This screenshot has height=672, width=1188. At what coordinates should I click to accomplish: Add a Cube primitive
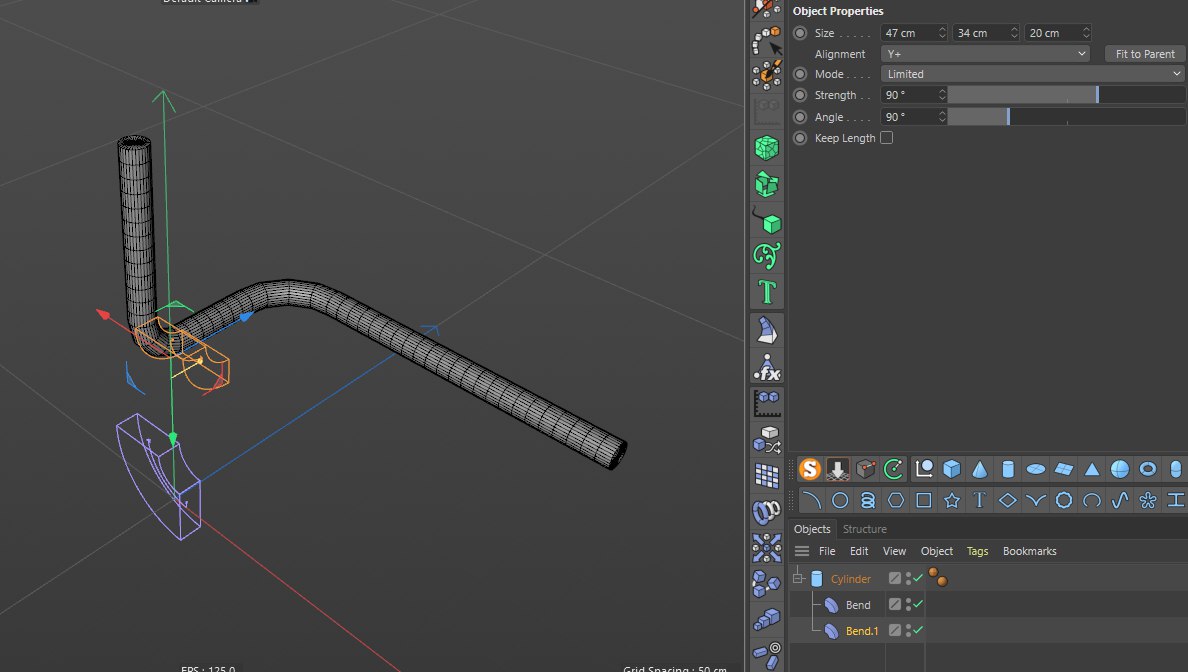point(952,470)
